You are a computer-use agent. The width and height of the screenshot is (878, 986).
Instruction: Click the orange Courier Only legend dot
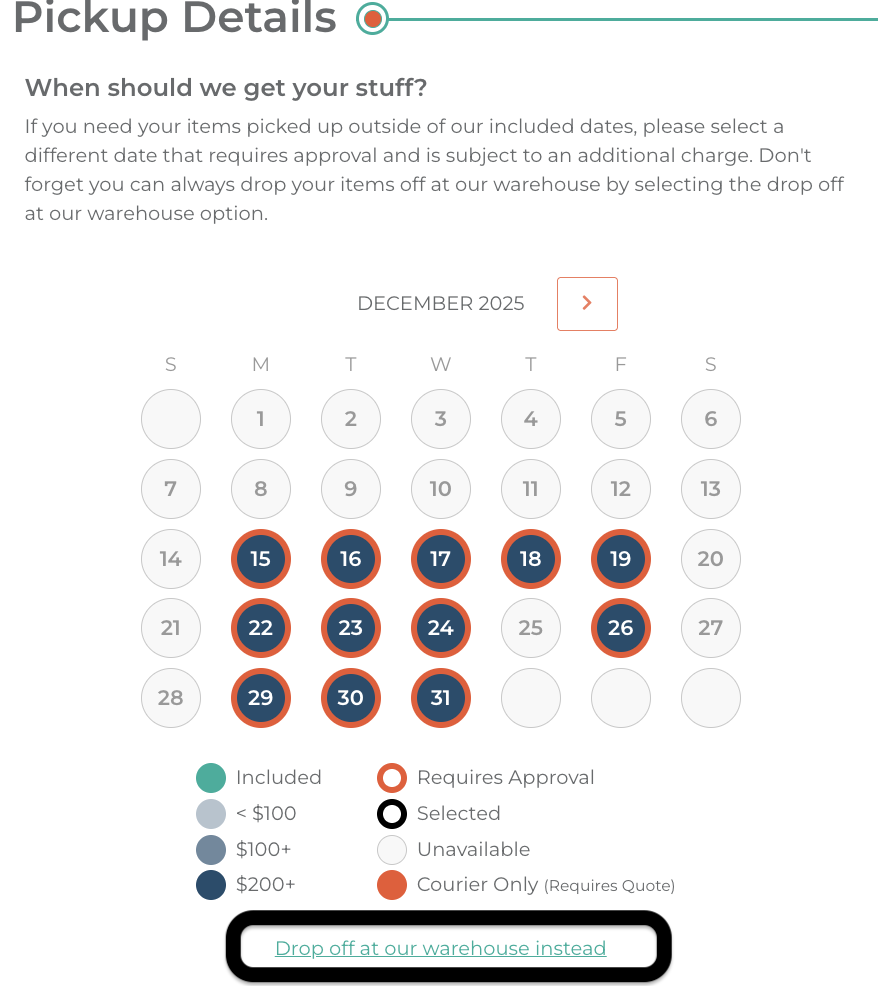pyautogui.click(x=392, y=885)
